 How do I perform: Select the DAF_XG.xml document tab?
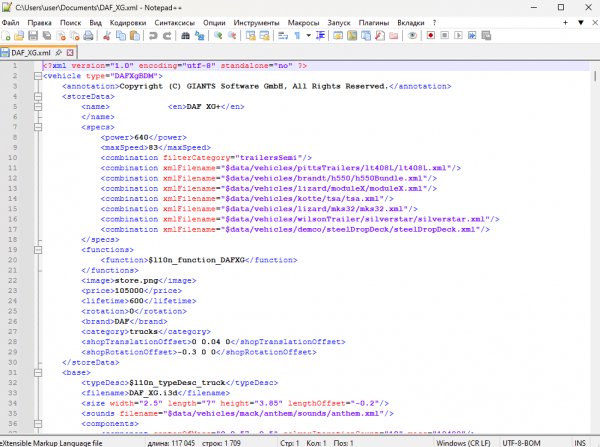click(31, 52)
